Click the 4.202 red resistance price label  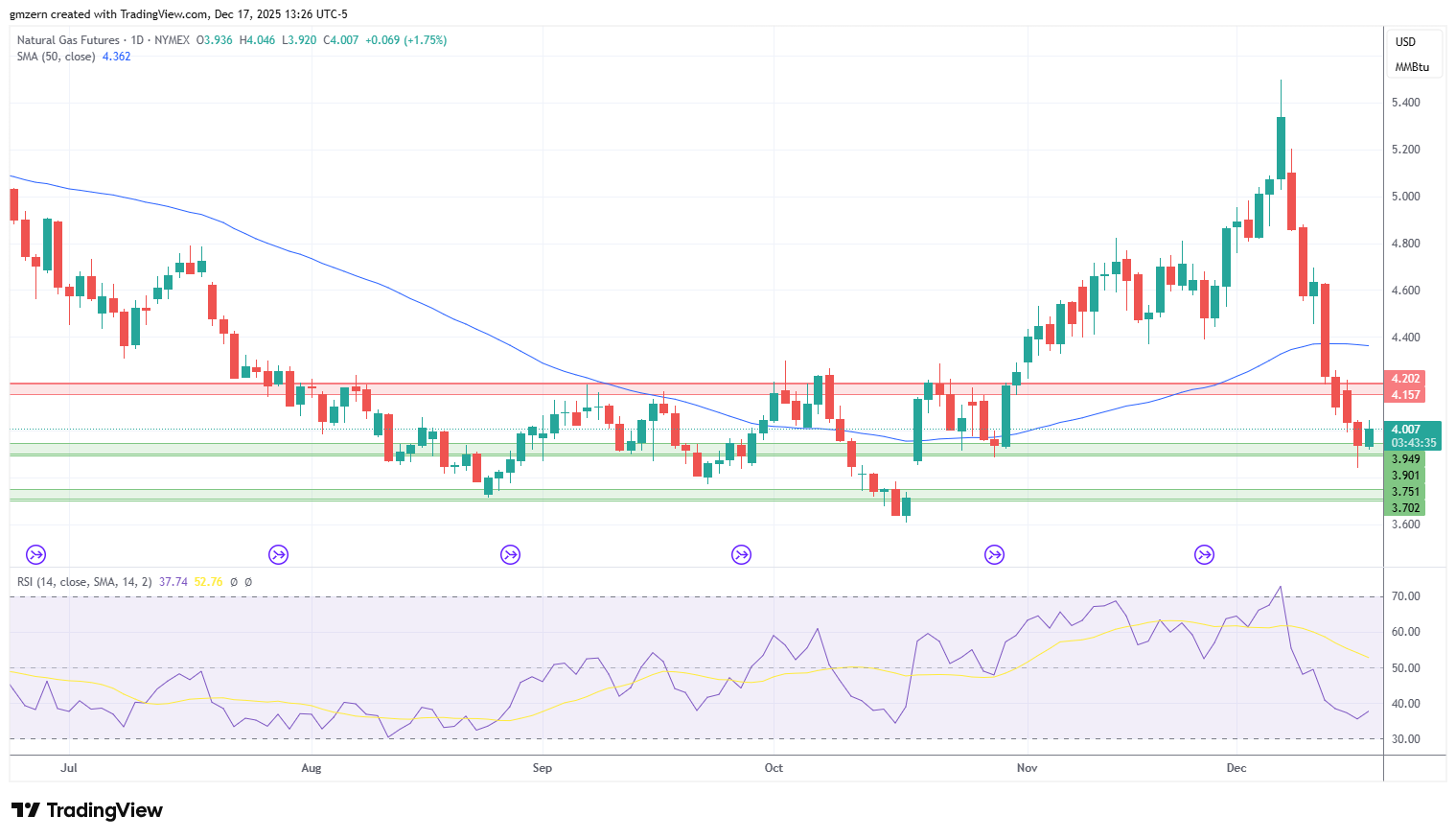(x=1405, y=379)
